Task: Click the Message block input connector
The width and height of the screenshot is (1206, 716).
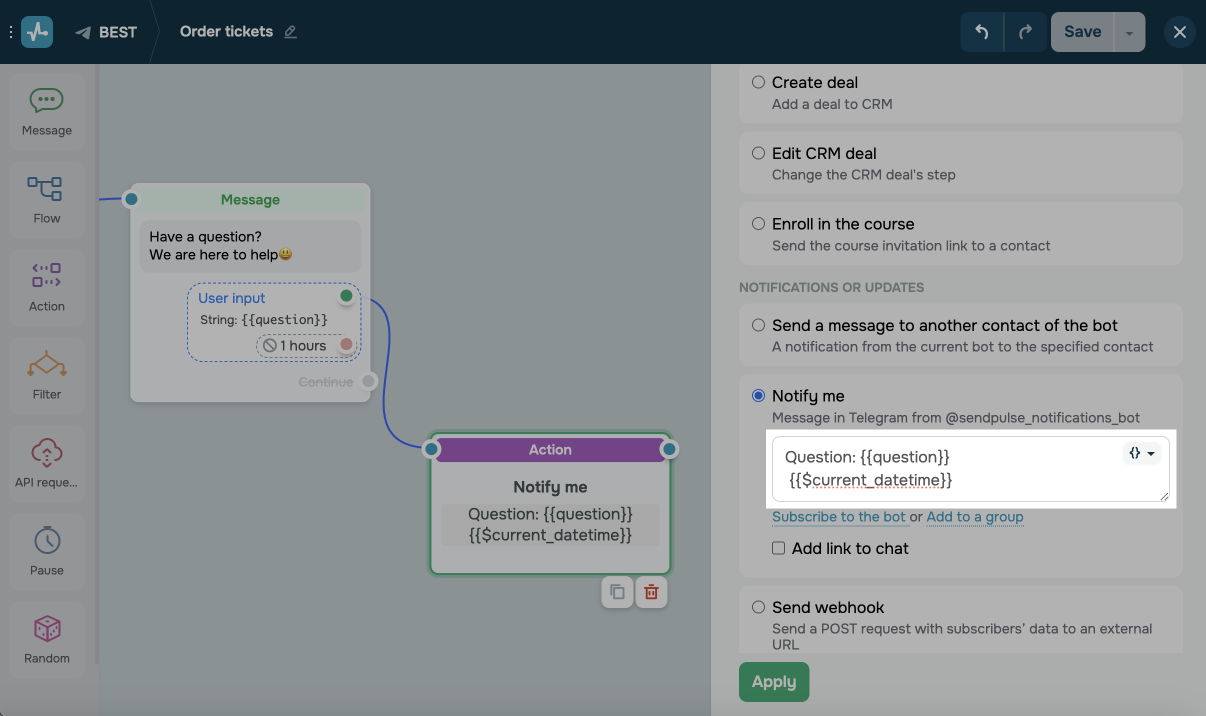Action: pyautogui.click(x=131, y=199)
